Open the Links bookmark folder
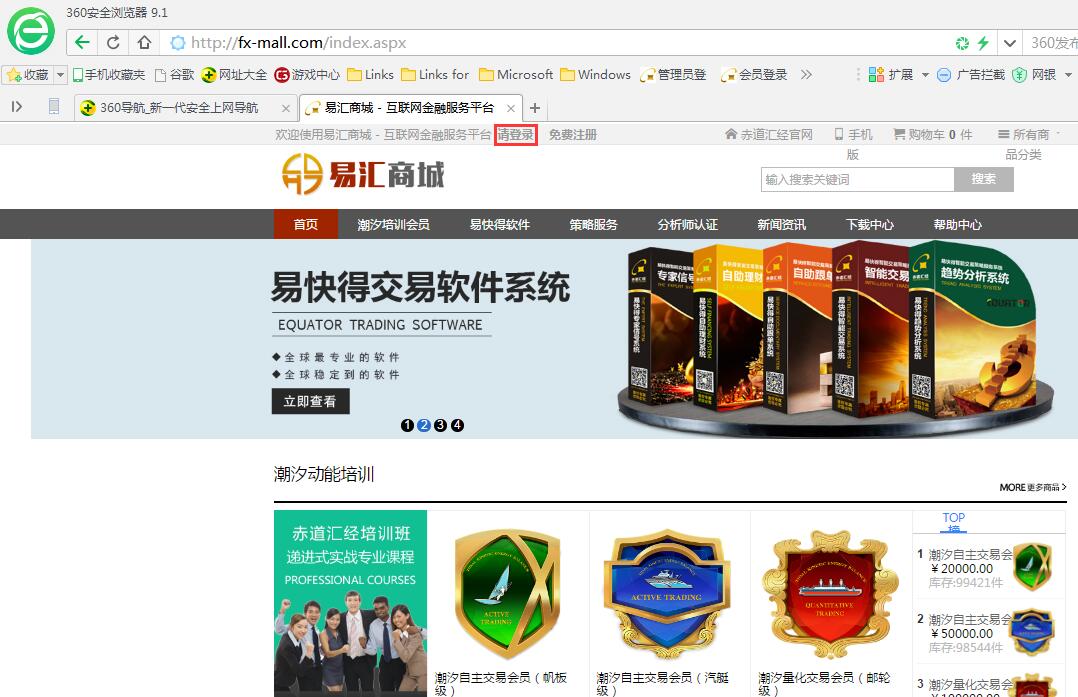1078x697 pixels. (x=371, y=74)
